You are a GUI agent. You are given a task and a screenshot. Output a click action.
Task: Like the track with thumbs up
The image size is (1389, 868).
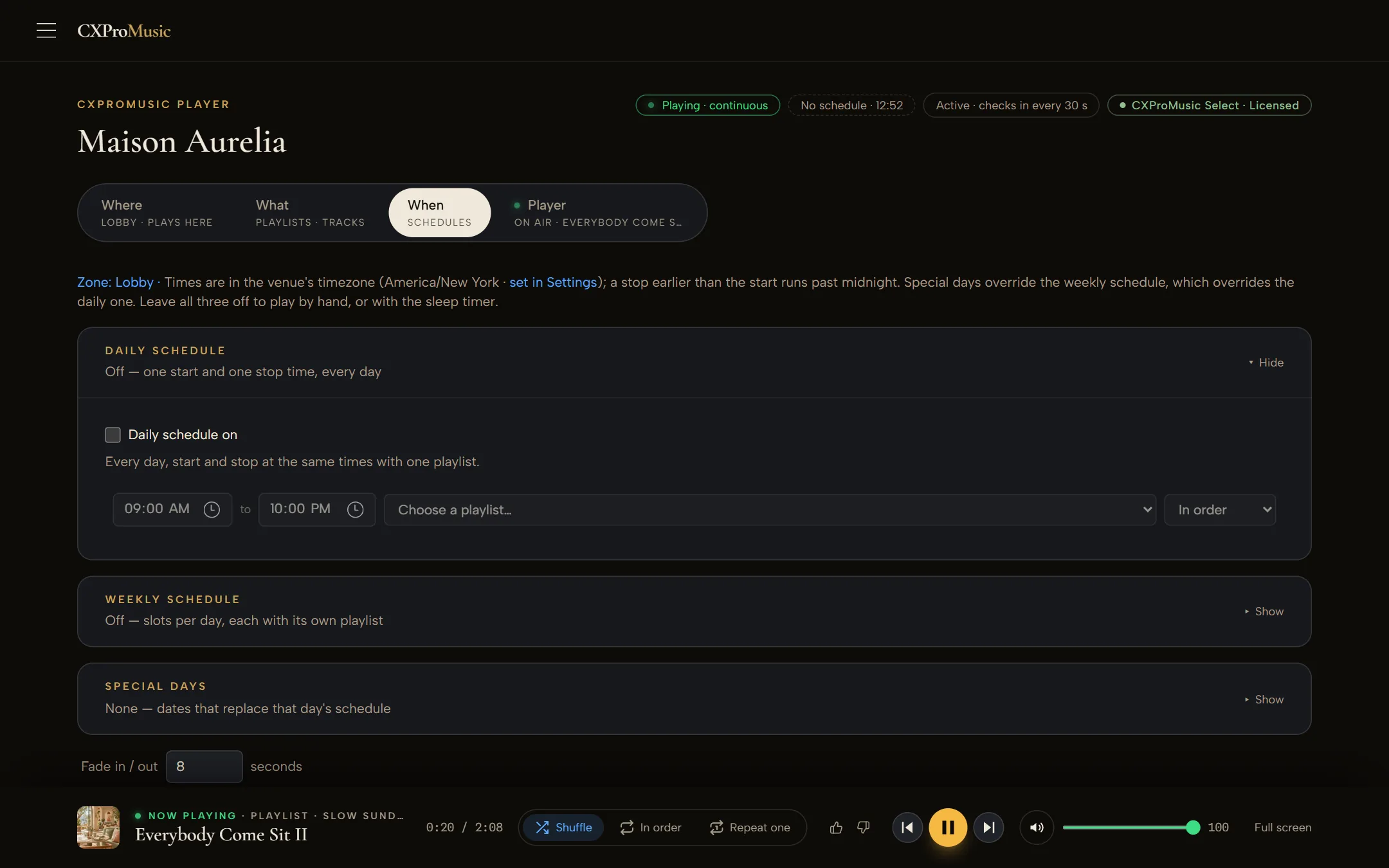[x=835, y=827]
